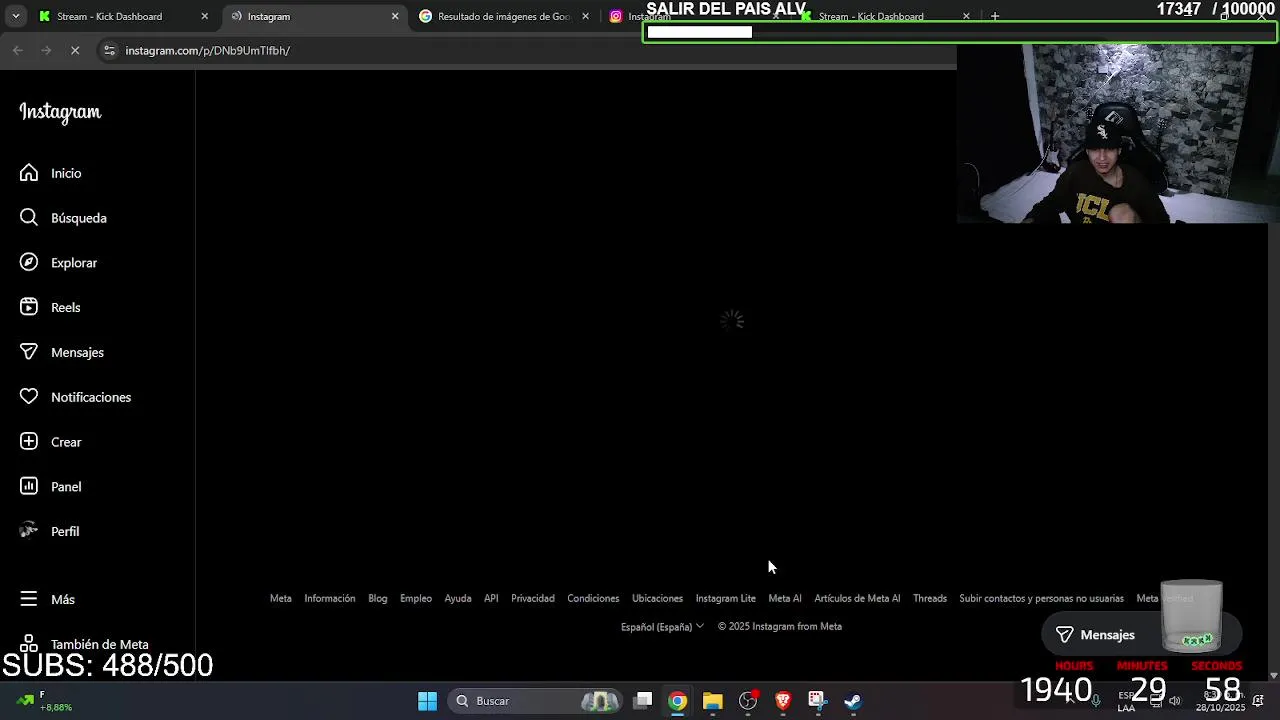Open the Reels icon in sidebar

pyautogui.click(x=29, y=307)
